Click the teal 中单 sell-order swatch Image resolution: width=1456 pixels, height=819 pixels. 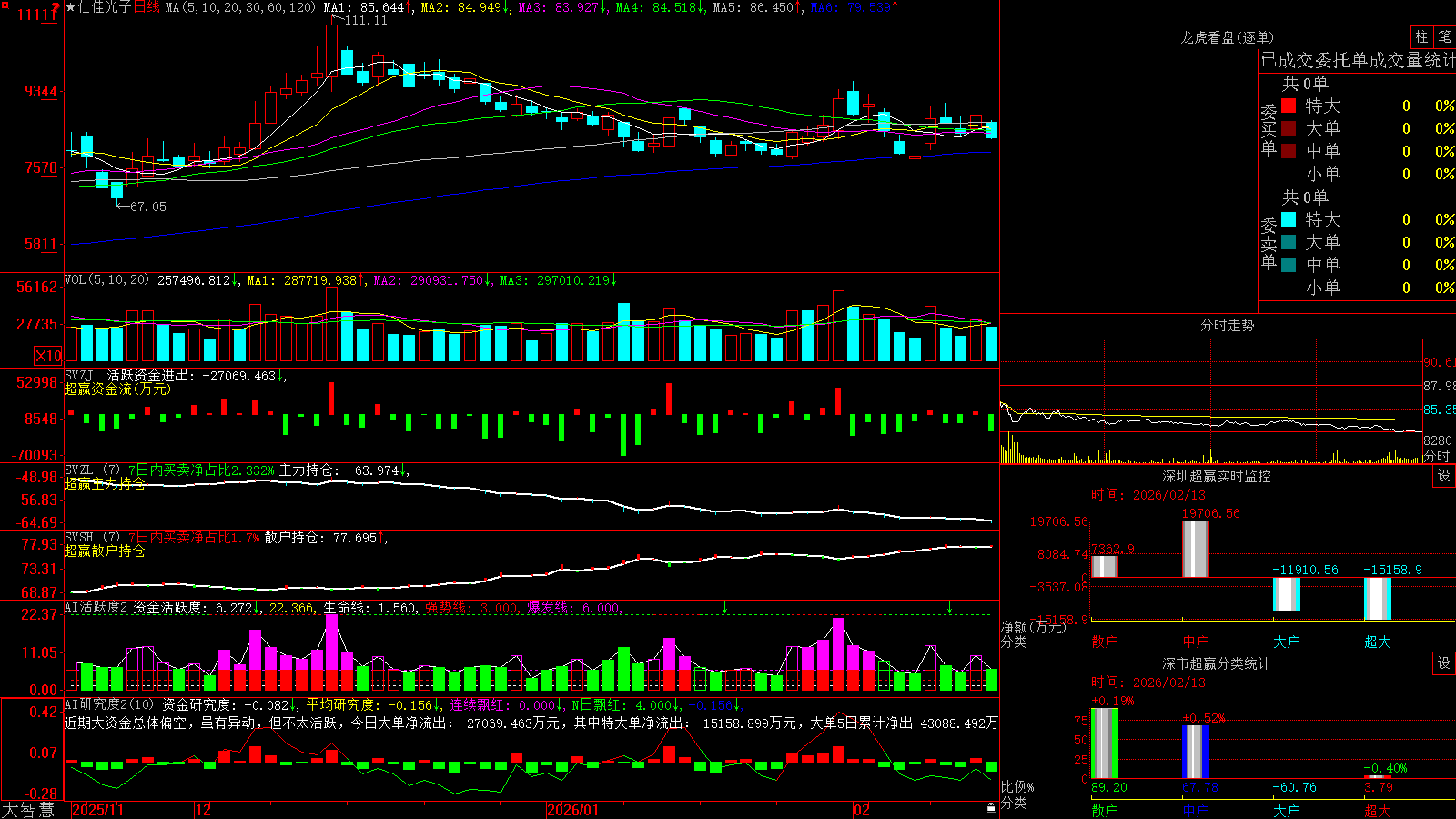[x=1289, y=265]
